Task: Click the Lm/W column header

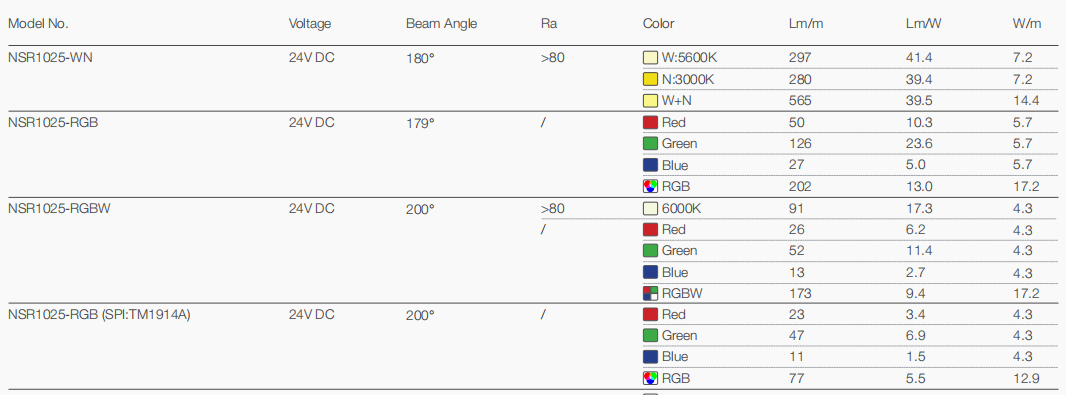Action: click(x=923, y=24)
